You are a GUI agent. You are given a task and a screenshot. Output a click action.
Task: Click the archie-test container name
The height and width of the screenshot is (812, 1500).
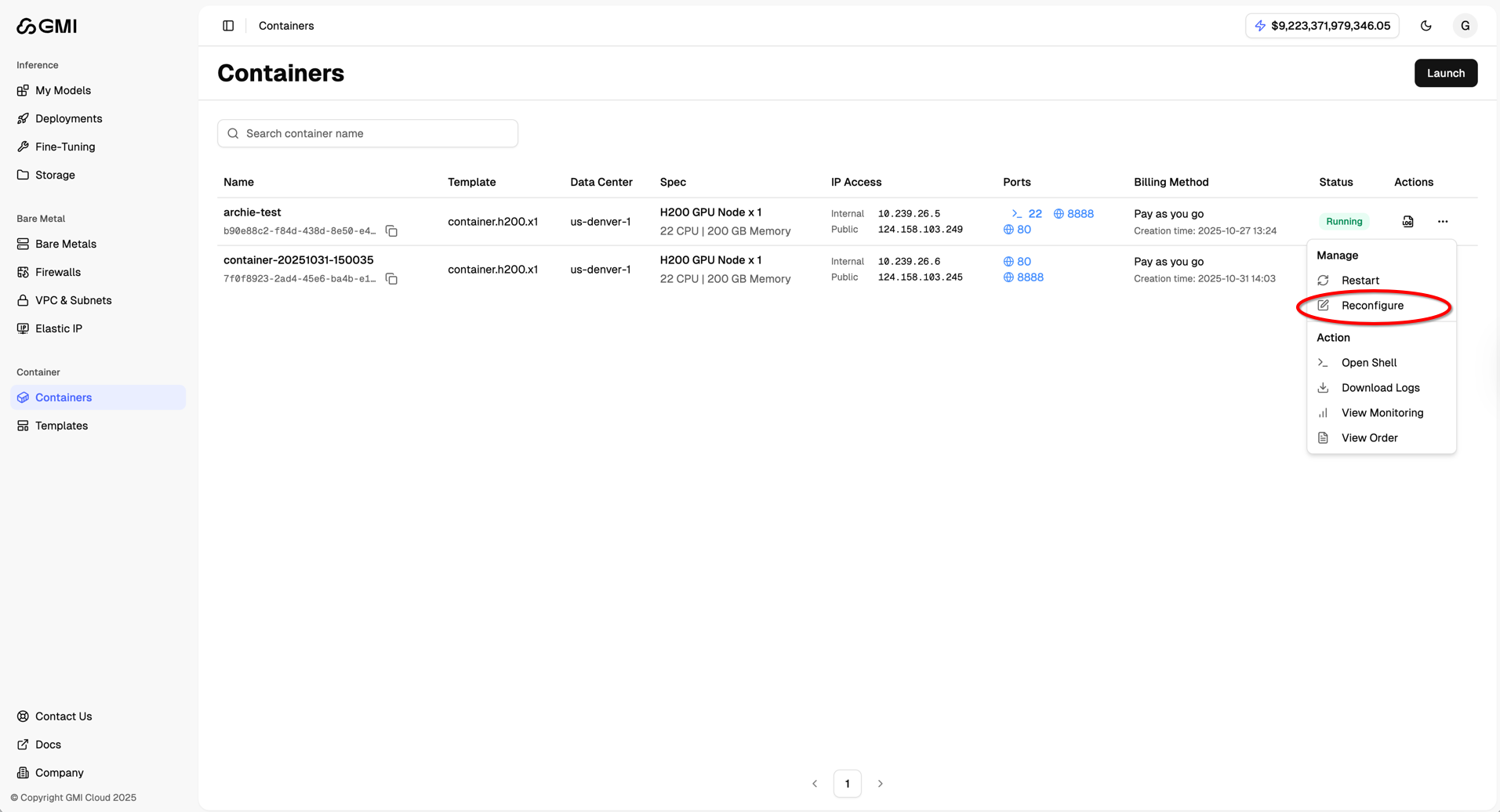click(x=252, y=212)
